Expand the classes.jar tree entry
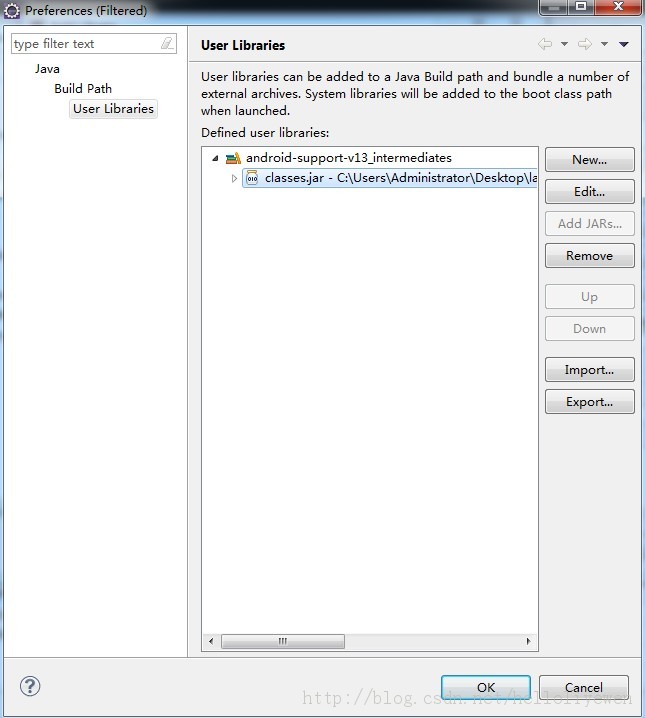The height and width of the screenshot is (718, 645). coord(234,178)
